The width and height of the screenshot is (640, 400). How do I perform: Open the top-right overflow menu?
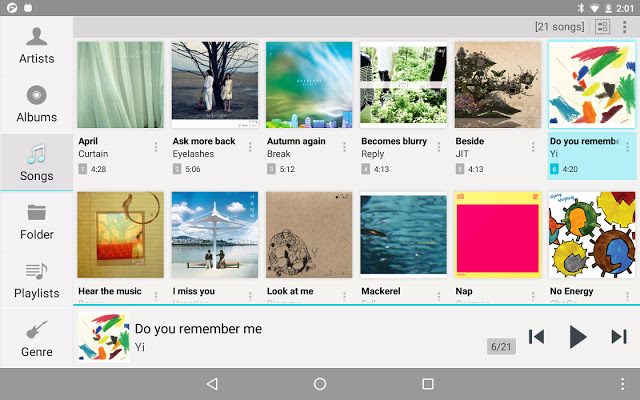(x=624, y=27)
